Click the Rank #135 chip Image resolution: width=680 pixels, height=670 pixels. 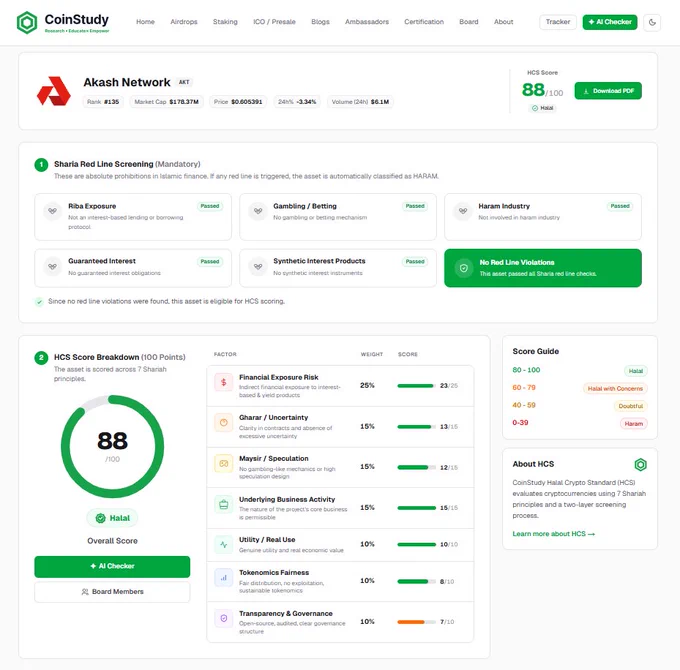(x=103, y=102)
